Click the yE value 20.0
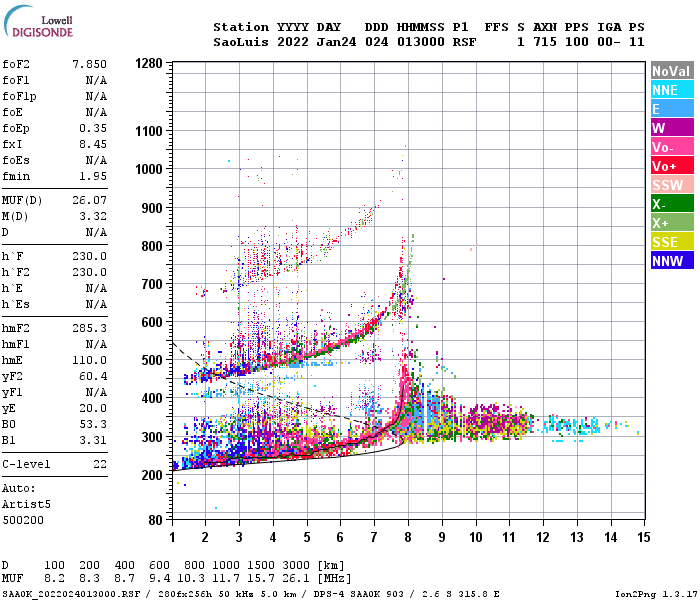 (93, 408)
